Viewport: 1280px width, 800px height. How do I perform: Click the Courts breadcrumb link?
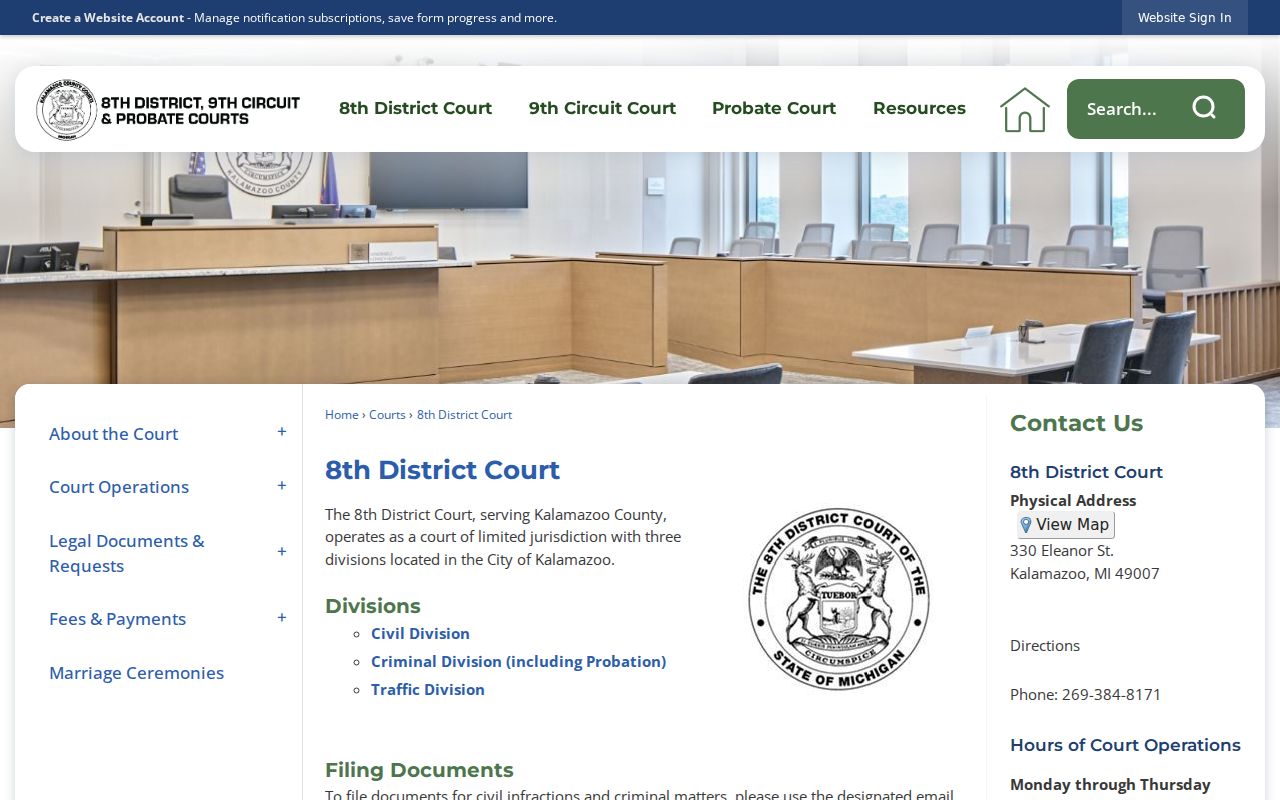387,414
